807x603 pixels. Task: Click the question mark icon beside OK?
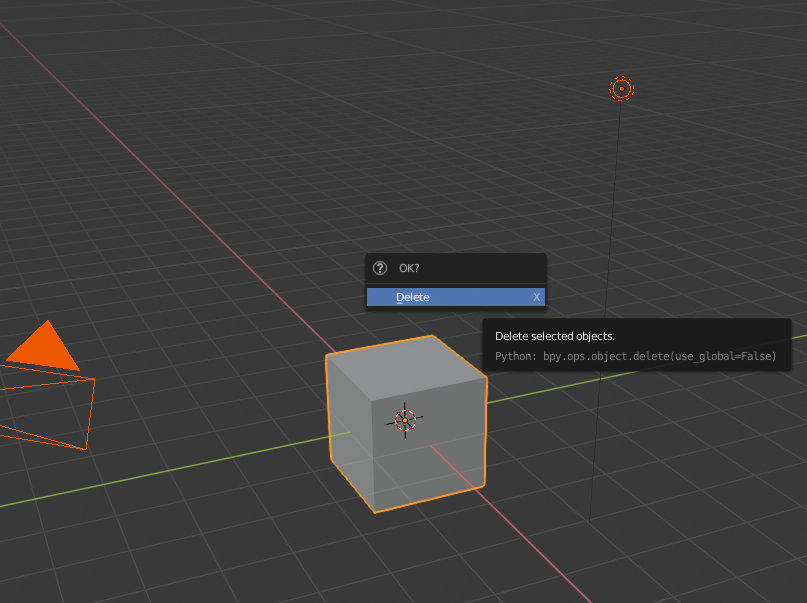[x=380, y=268]
